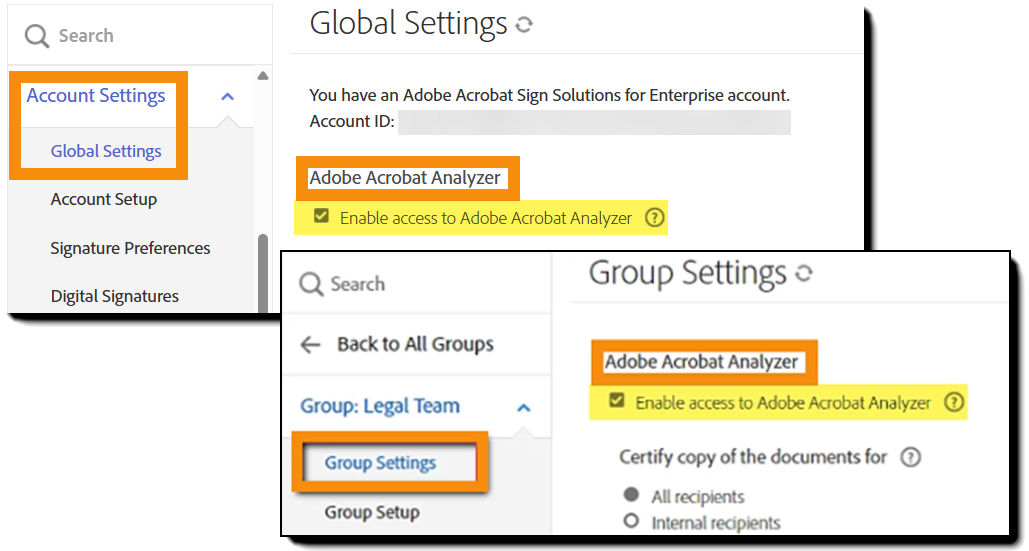The image size is (1029, 551).
Task: Click Search field in Group Settings sidebar
Action: [x=417, y=284]
